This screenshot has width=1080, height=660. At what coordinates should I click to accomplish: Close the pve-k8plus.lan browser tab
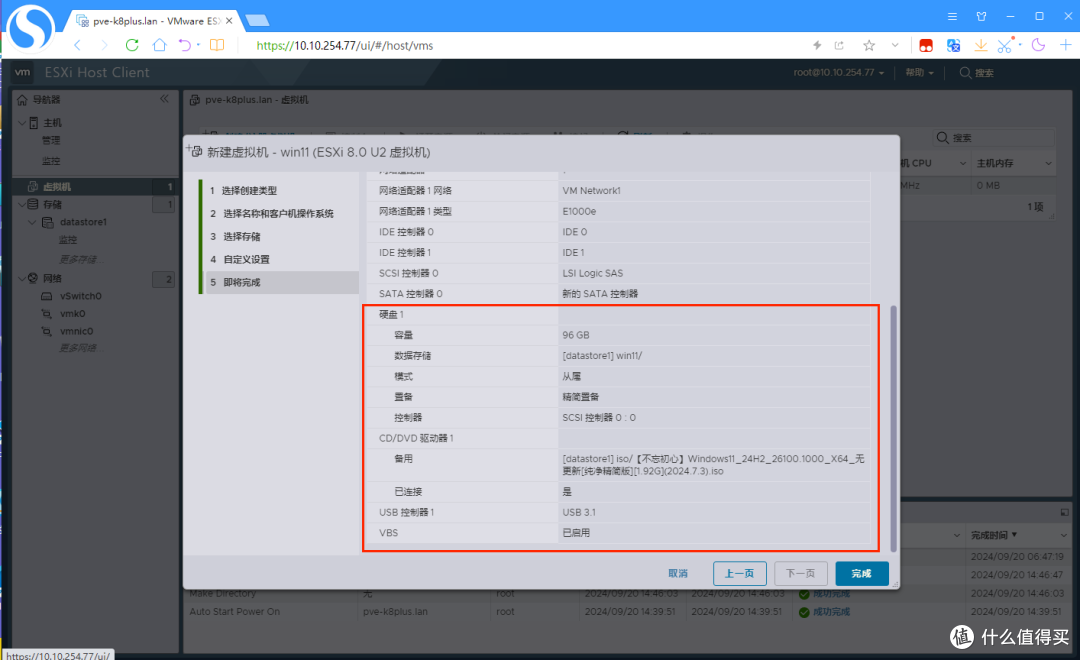click(229, 21)
